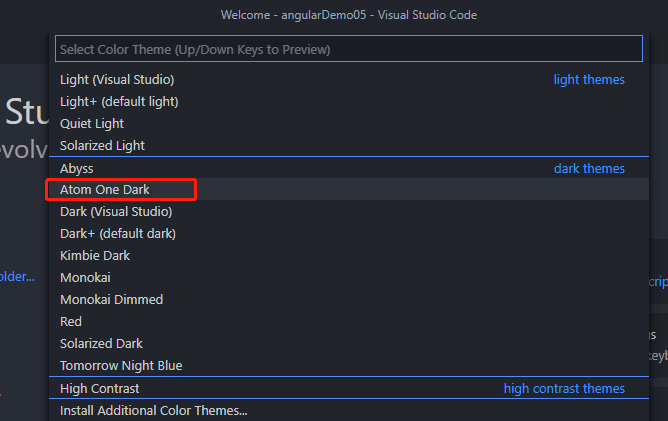The image size is (668, 421).
Task: Select the Abyss dark theme
Action: pos(77,168)
